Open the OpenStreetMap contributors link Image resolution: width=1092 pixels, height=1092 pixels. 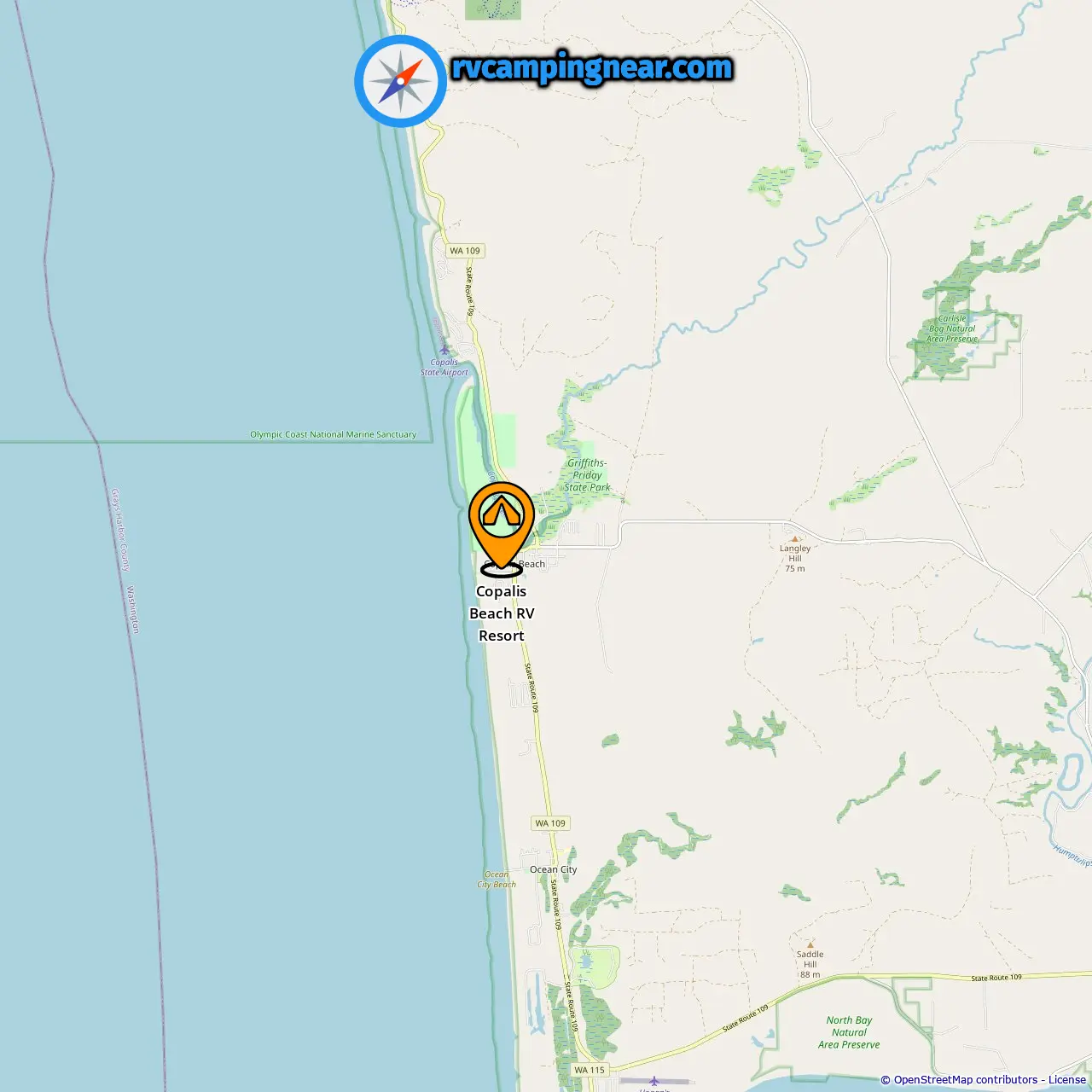(966, 1080)
